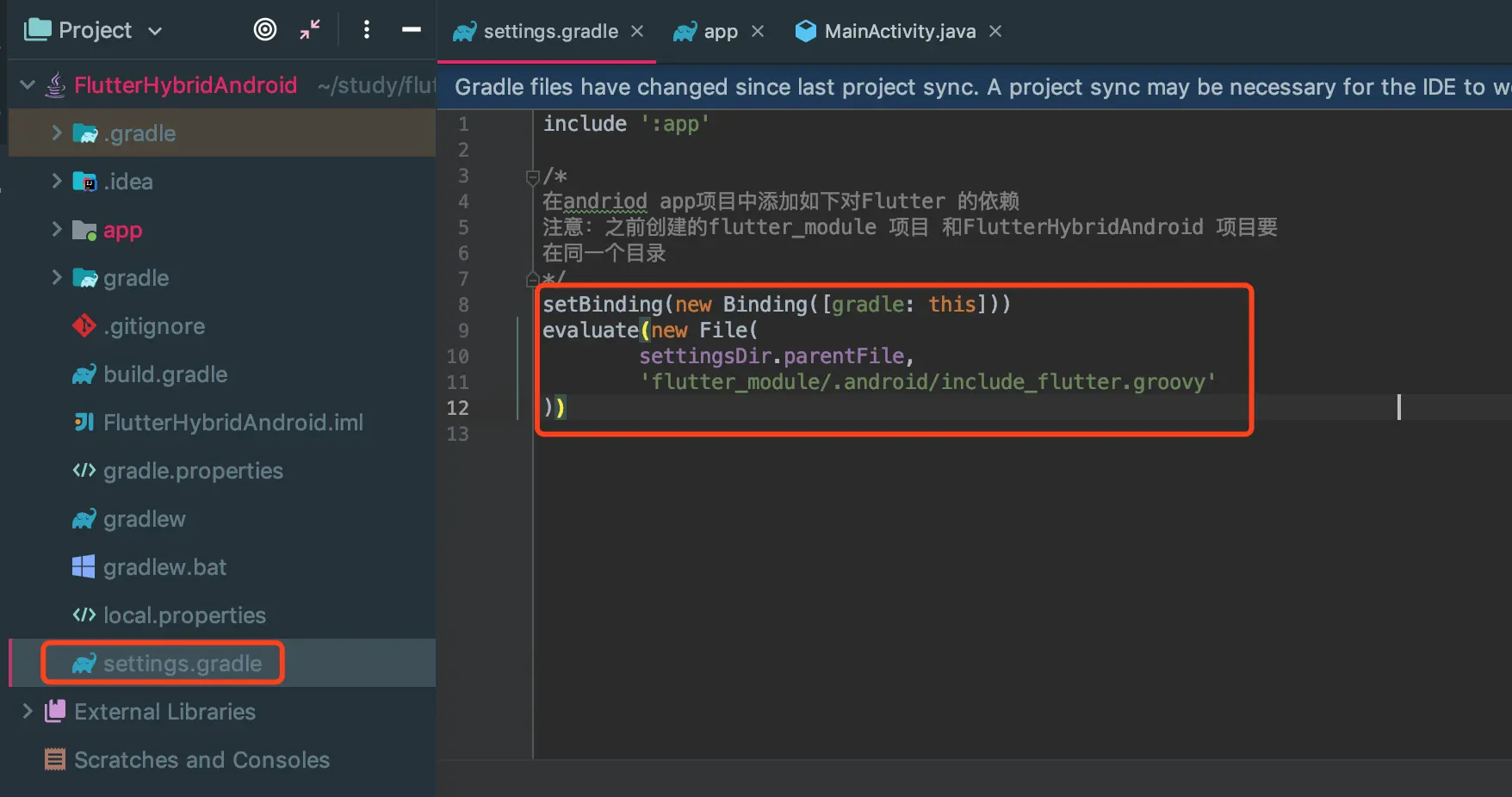Collapse all project tree nodes icon
The height and width of the screenshot is (797, 1512).
[310, 30]
